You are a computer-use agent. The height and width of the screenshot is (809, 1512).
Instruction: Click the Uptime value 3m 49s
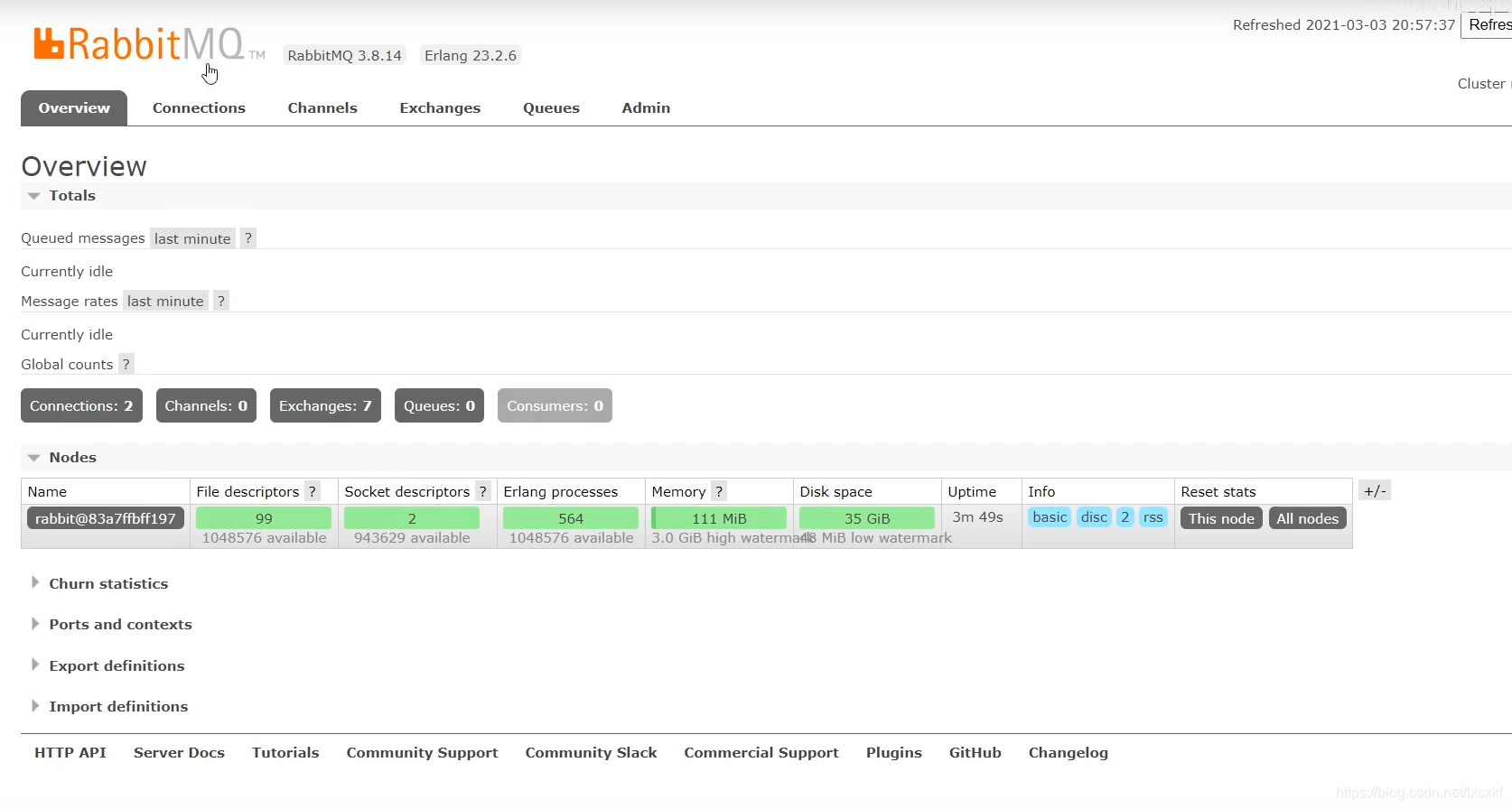977,517
